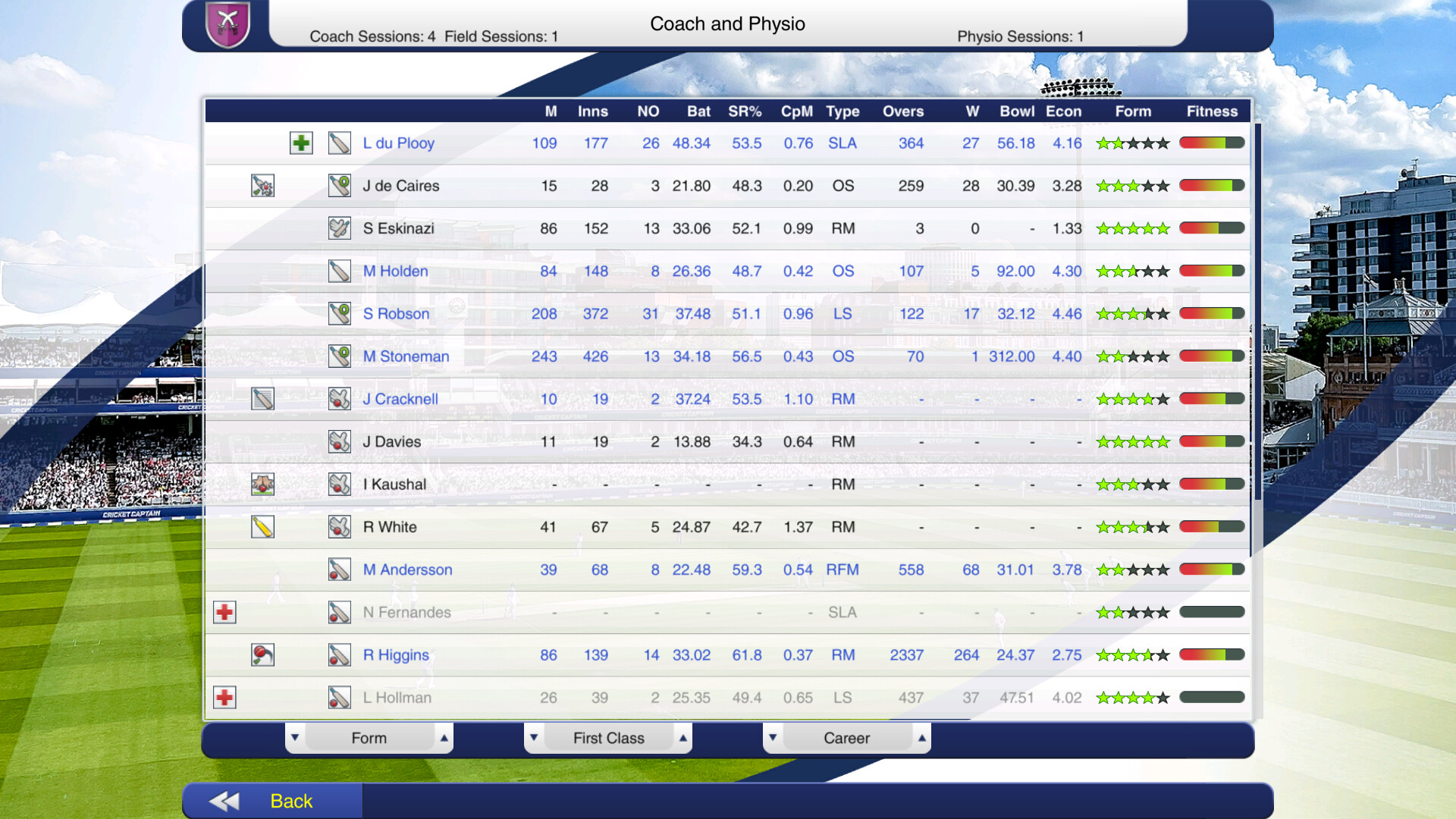
Task: Click the fielding session icon beside I Kaushal
Action: tap(262, 484)
